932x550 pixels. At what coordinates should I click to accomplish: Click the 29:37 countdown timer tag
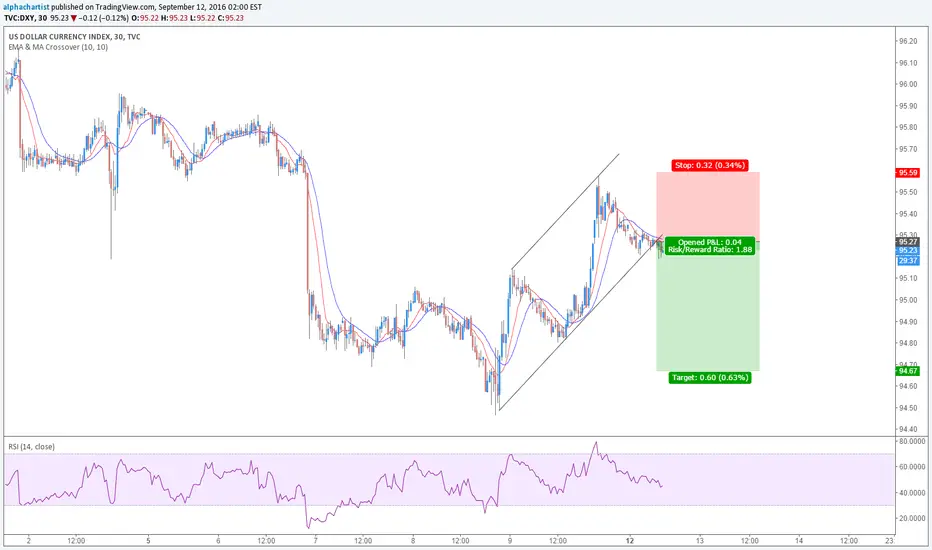[908, 260]
